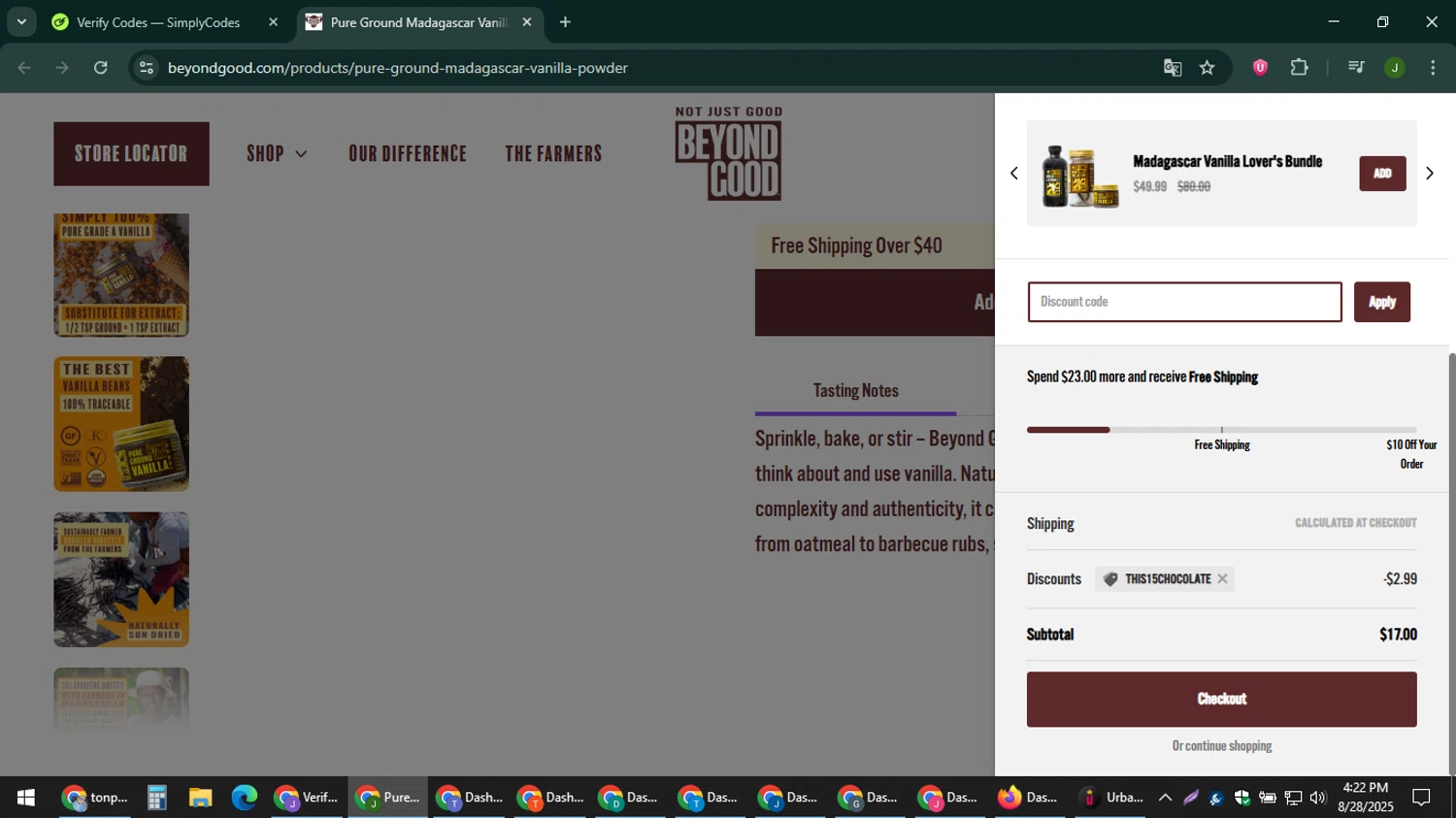
Task: Click the THIS15CHOCOLATE discount tag icon
Action: [x=1110, y=579]
